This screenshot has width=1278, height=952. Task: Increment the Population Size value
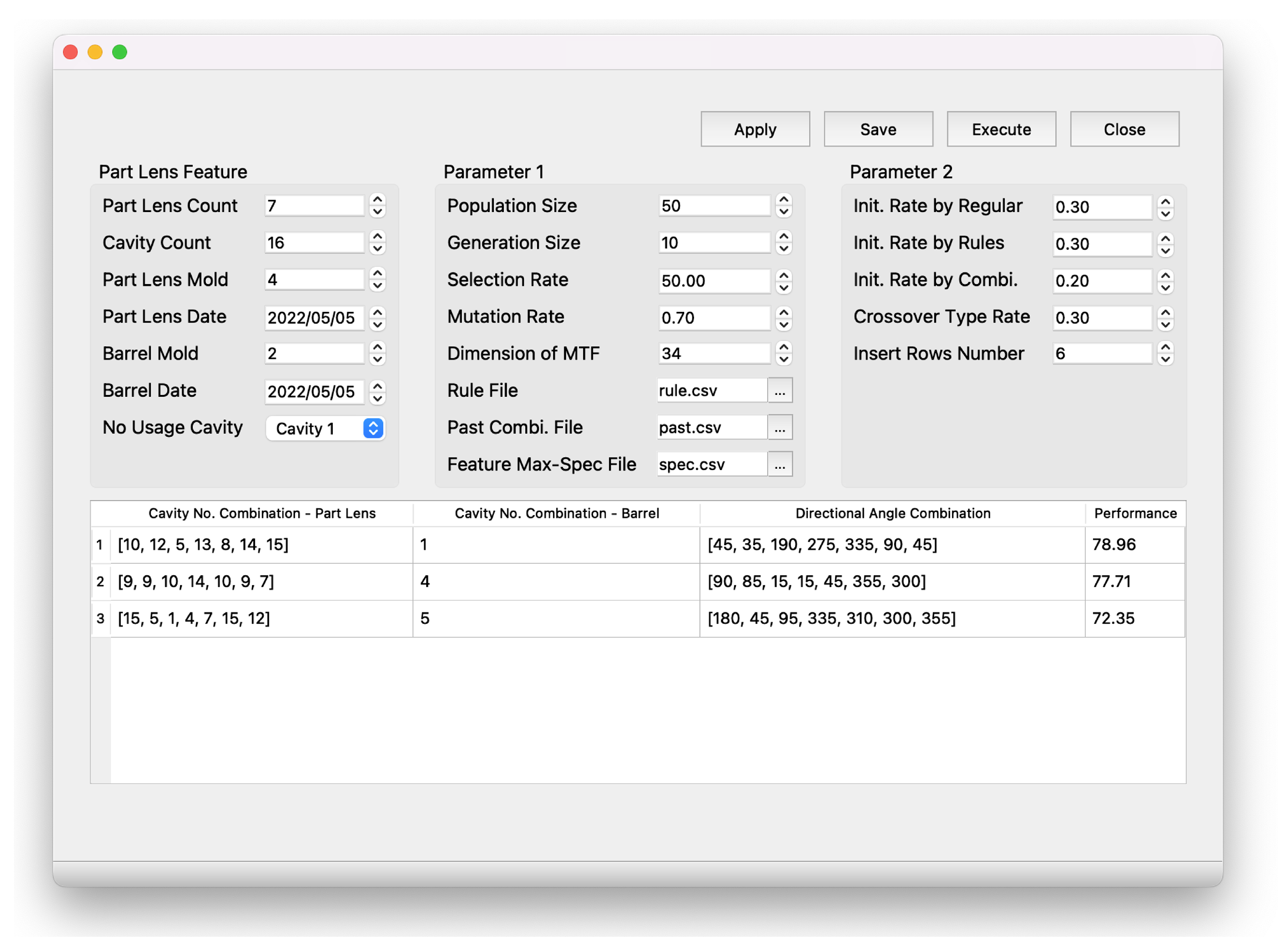(x=783, y=199)
